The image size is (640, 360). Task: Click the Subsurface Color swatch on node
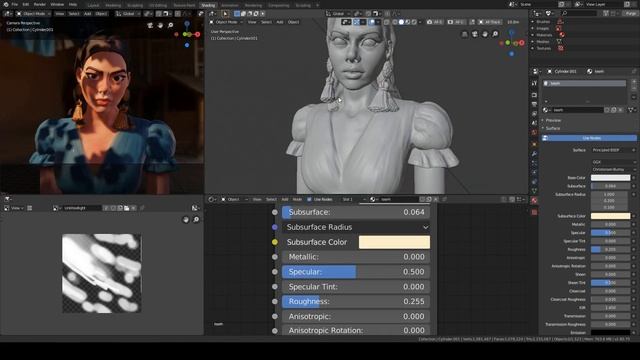(394, 242)
